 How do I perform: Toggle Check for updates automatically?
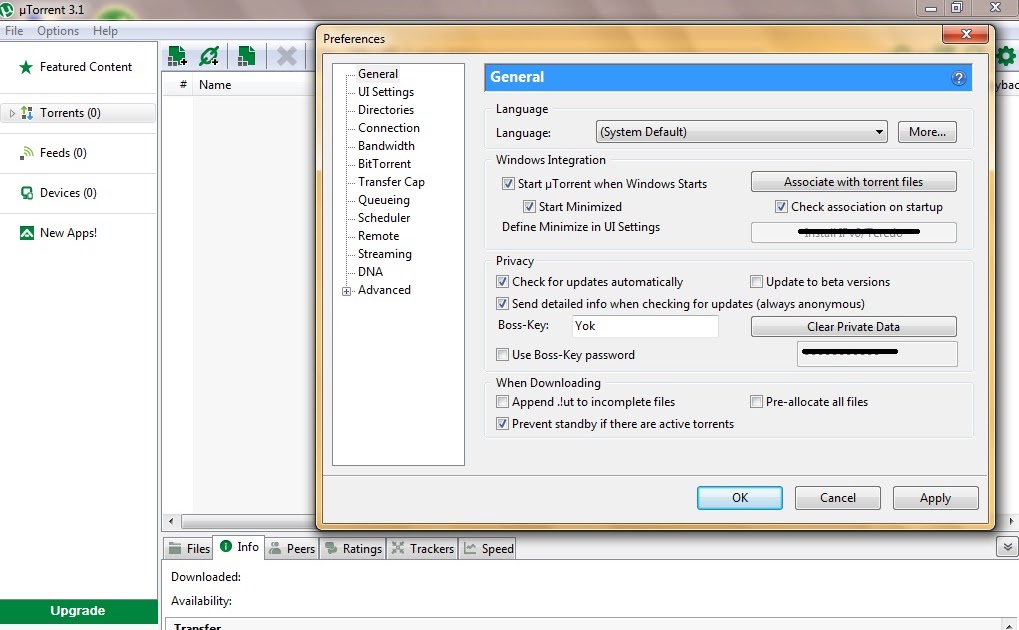pos(502,282)
